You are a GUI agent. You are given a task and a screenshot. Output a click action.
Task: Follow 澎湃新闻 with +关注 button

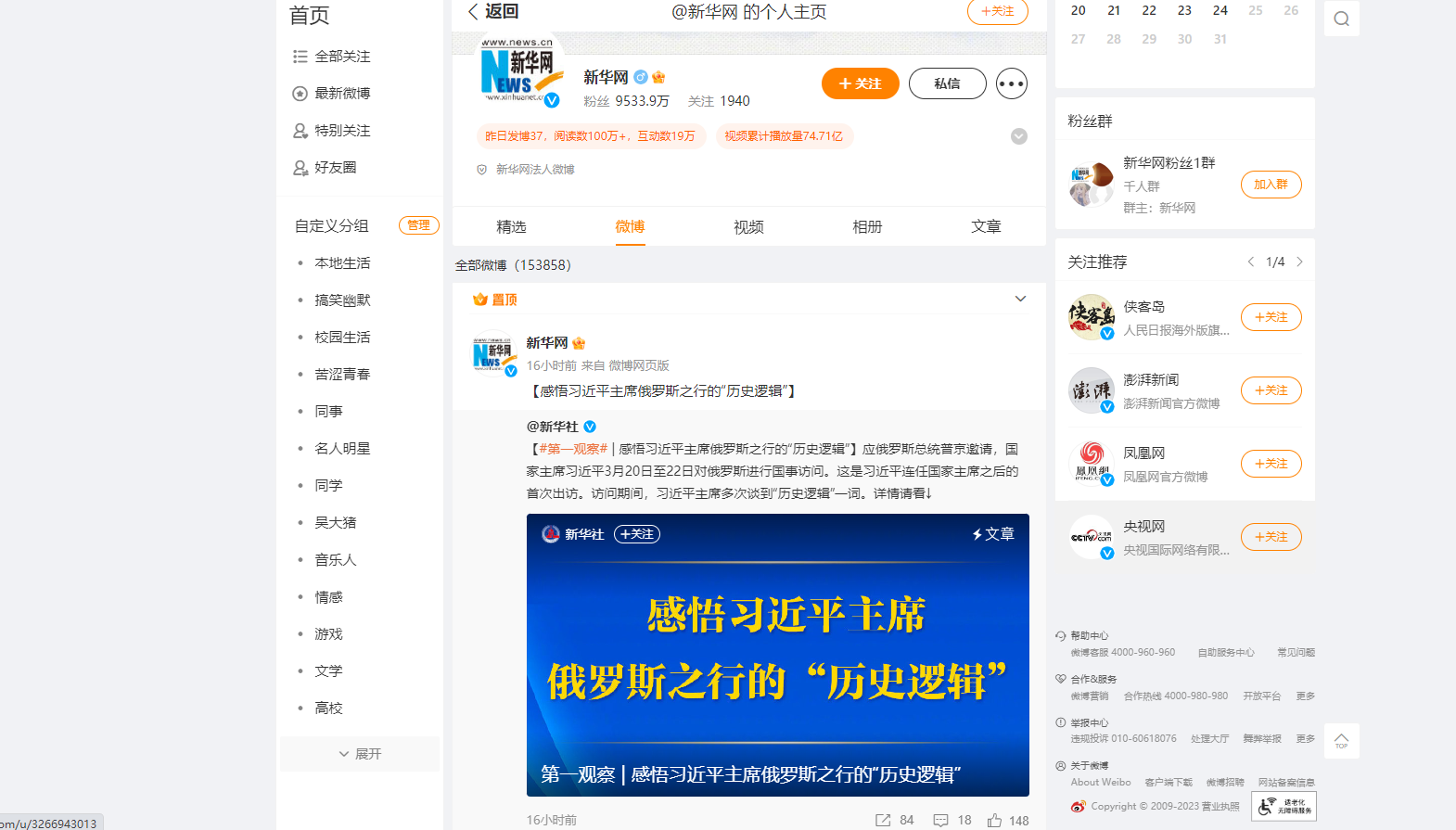1271,390
